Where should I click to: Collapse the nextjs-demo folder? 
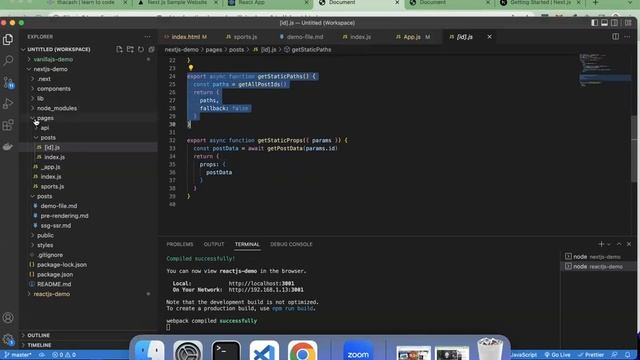[89, 69]
